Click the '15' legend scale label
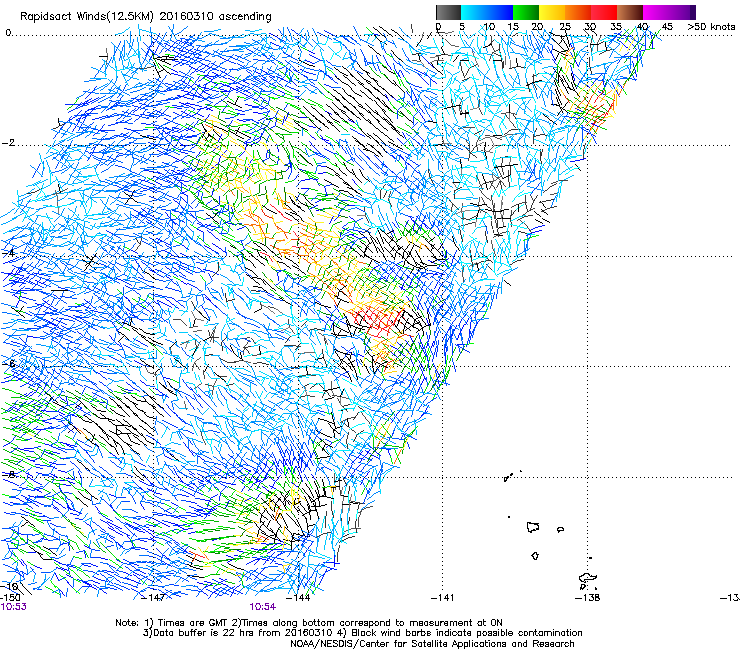 (x=513, y=27)
